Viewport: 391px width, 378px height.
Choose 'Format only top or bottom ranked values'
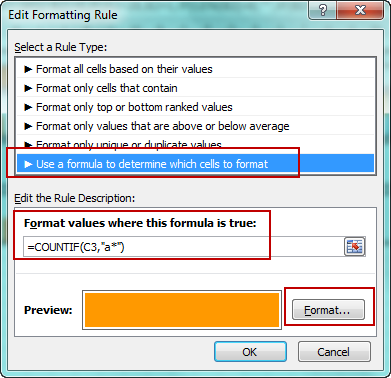[195, 107]
